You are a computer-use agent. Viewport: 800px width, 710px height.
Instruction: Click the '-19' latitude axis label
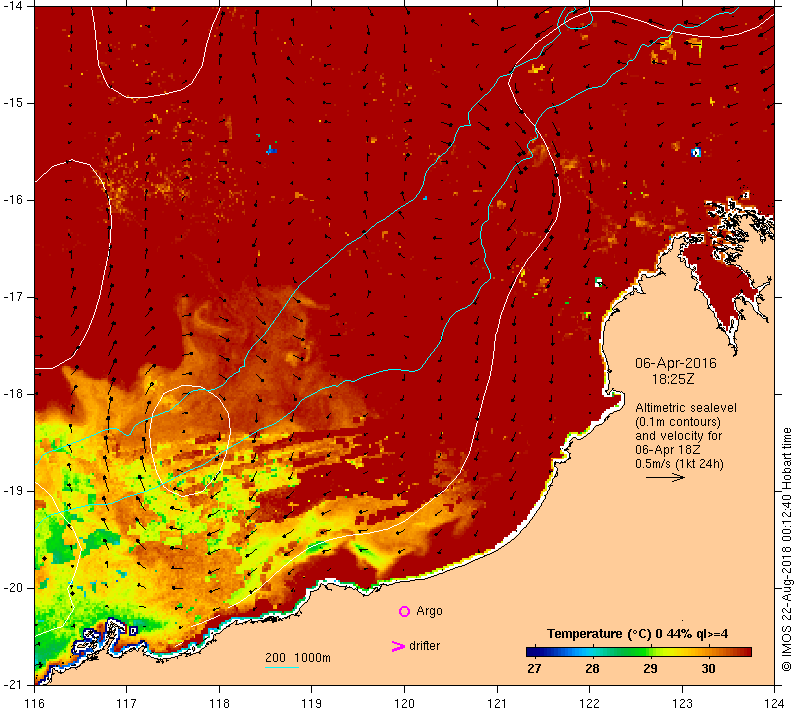pos(13,491)
